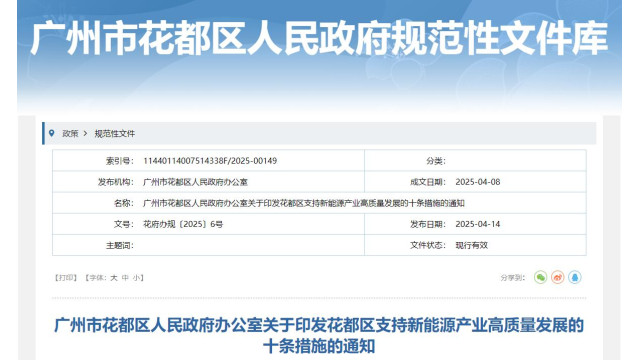
Task: Set font size to 中
Action: 125,278
